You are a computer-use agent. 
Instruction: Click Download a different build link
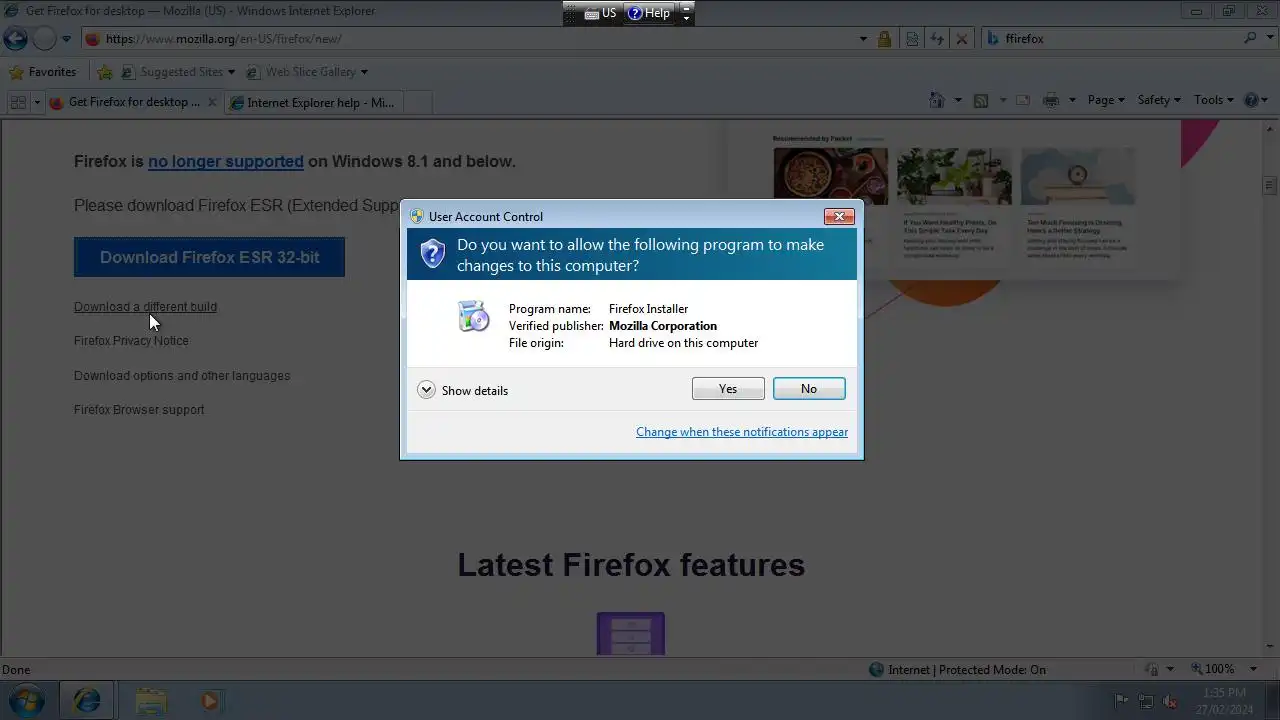[145, 307]
